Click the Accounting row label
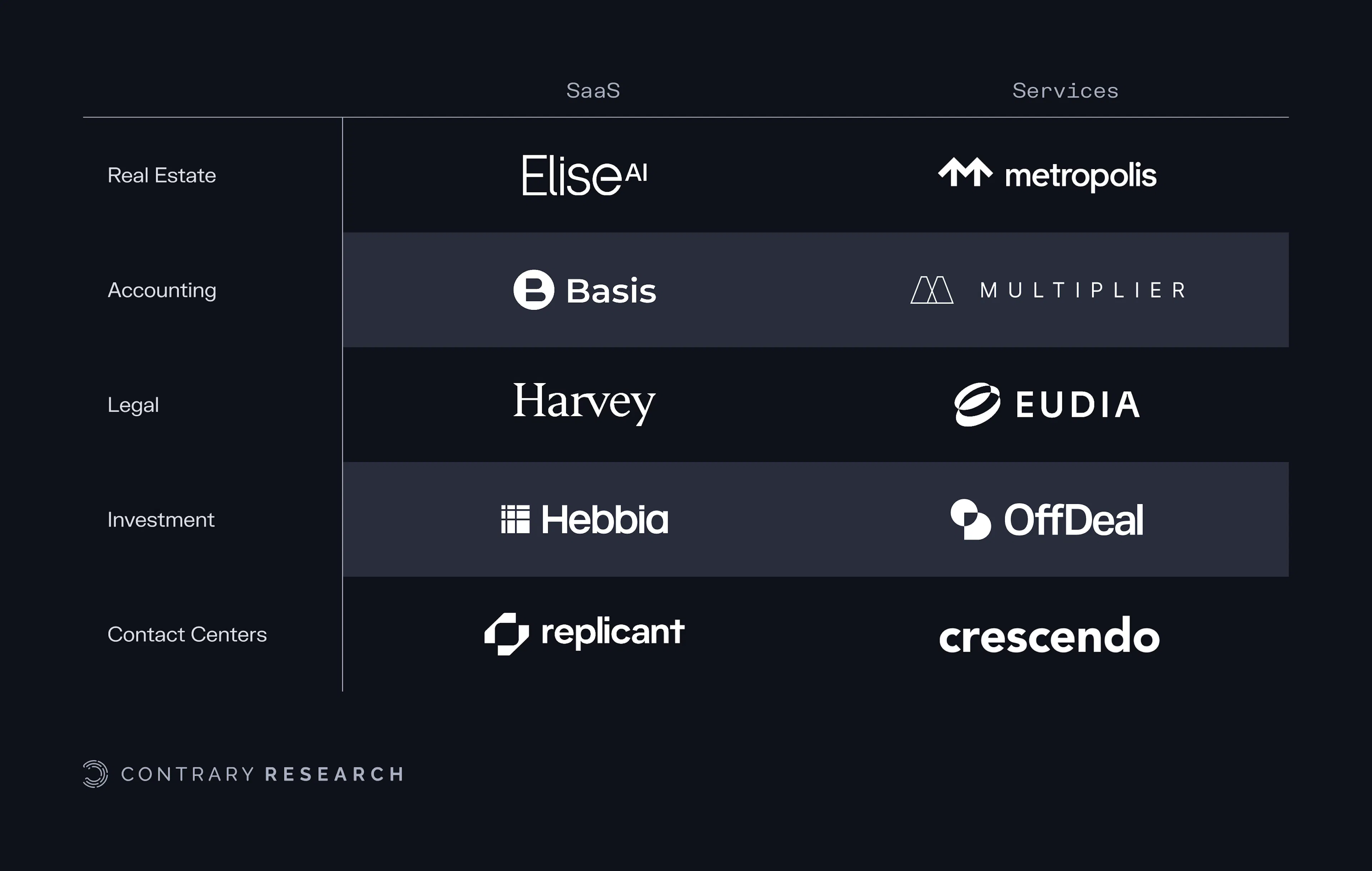This screenshot has height=871, width=1372. click(162, 290)
